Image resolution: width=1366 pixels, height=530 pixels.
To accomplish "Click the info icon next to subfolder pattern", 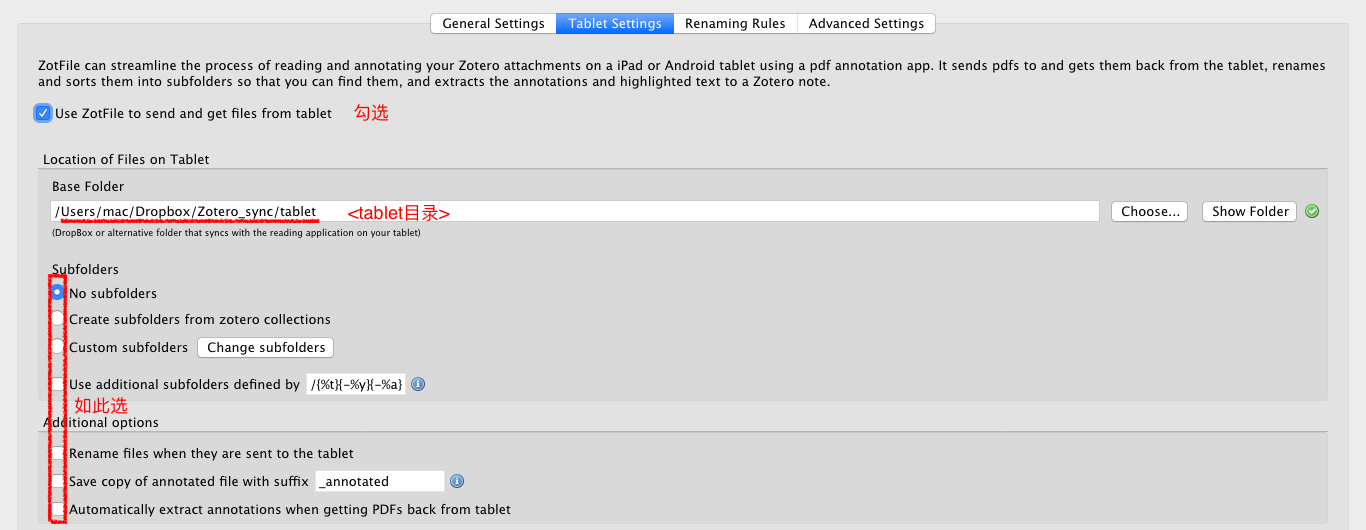I will point(419,385).
